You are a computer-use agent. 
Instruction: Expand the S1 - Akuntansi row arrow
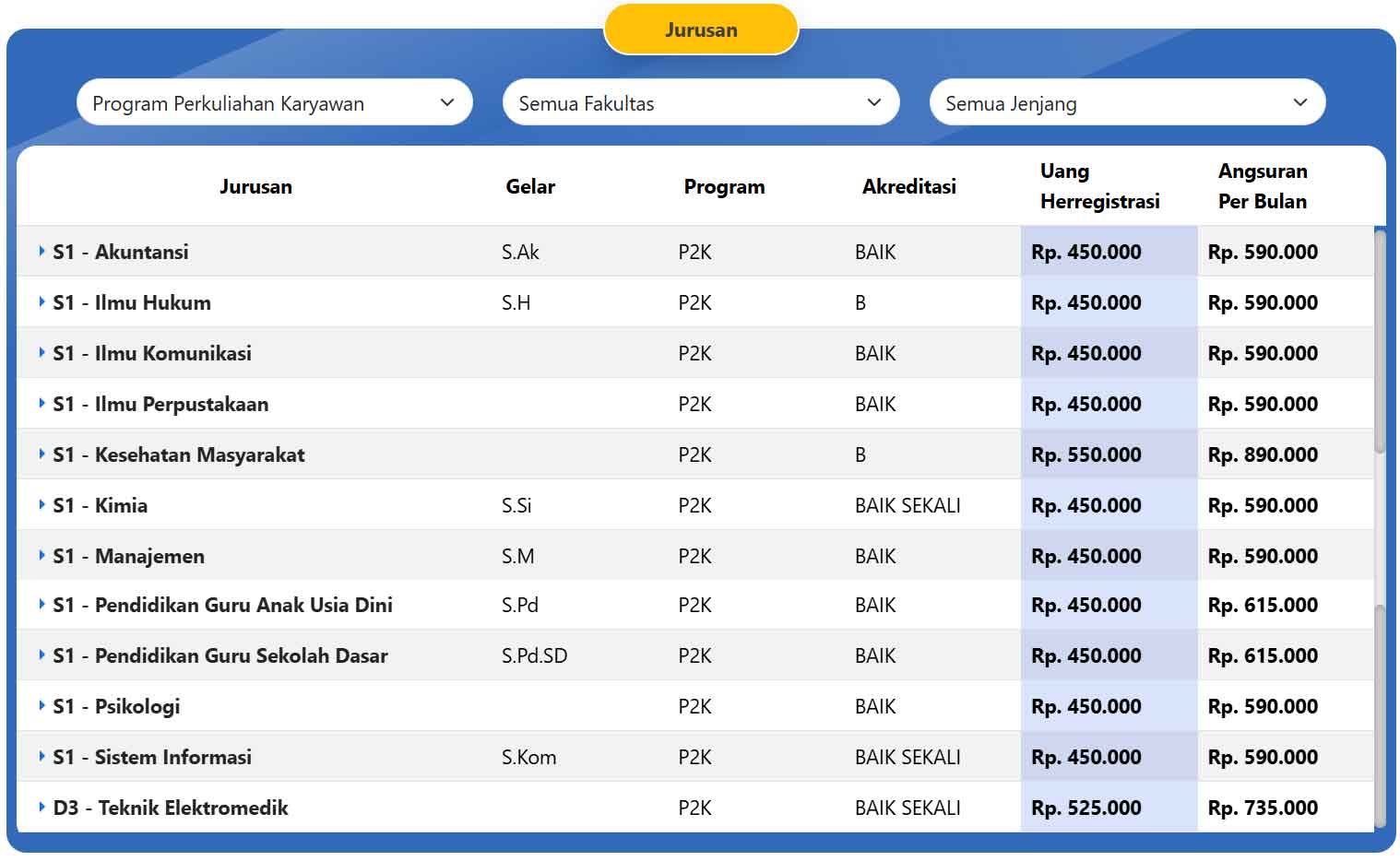[42, 251]
